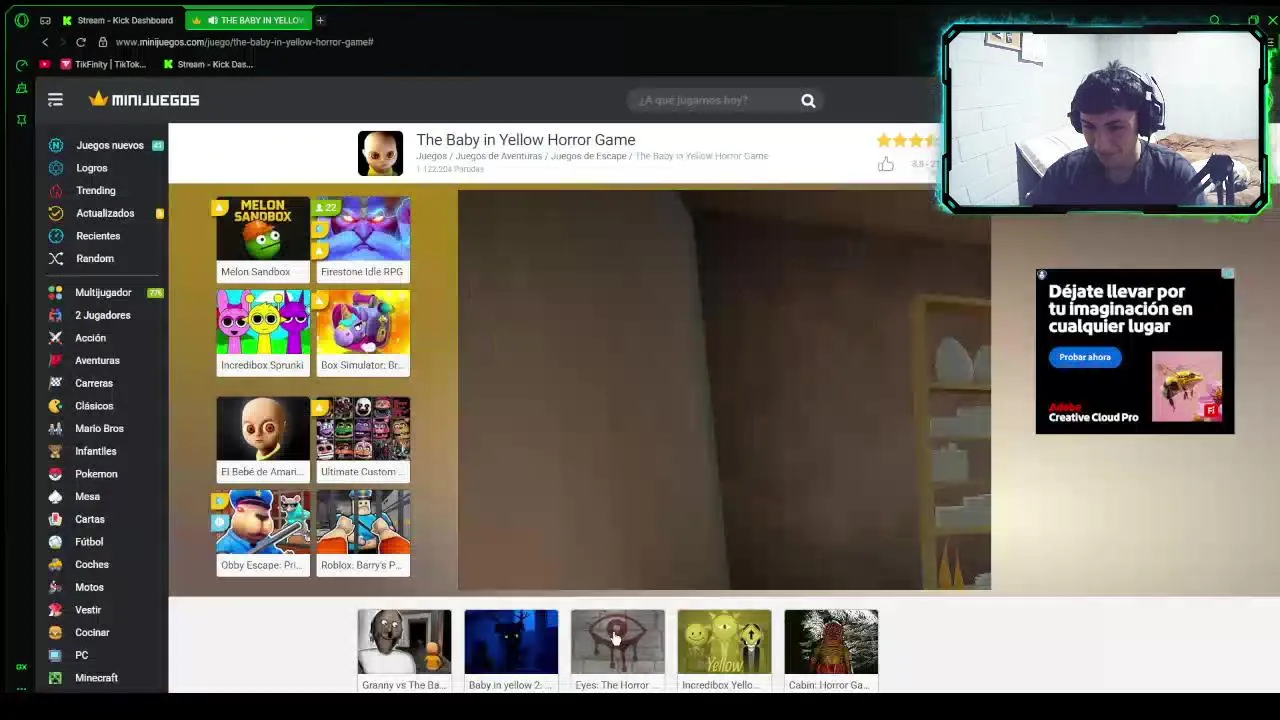The height and width of the screenshot is (720, 1280).
Task: Open the Pokemon category
Action: (x=95, y=474)
